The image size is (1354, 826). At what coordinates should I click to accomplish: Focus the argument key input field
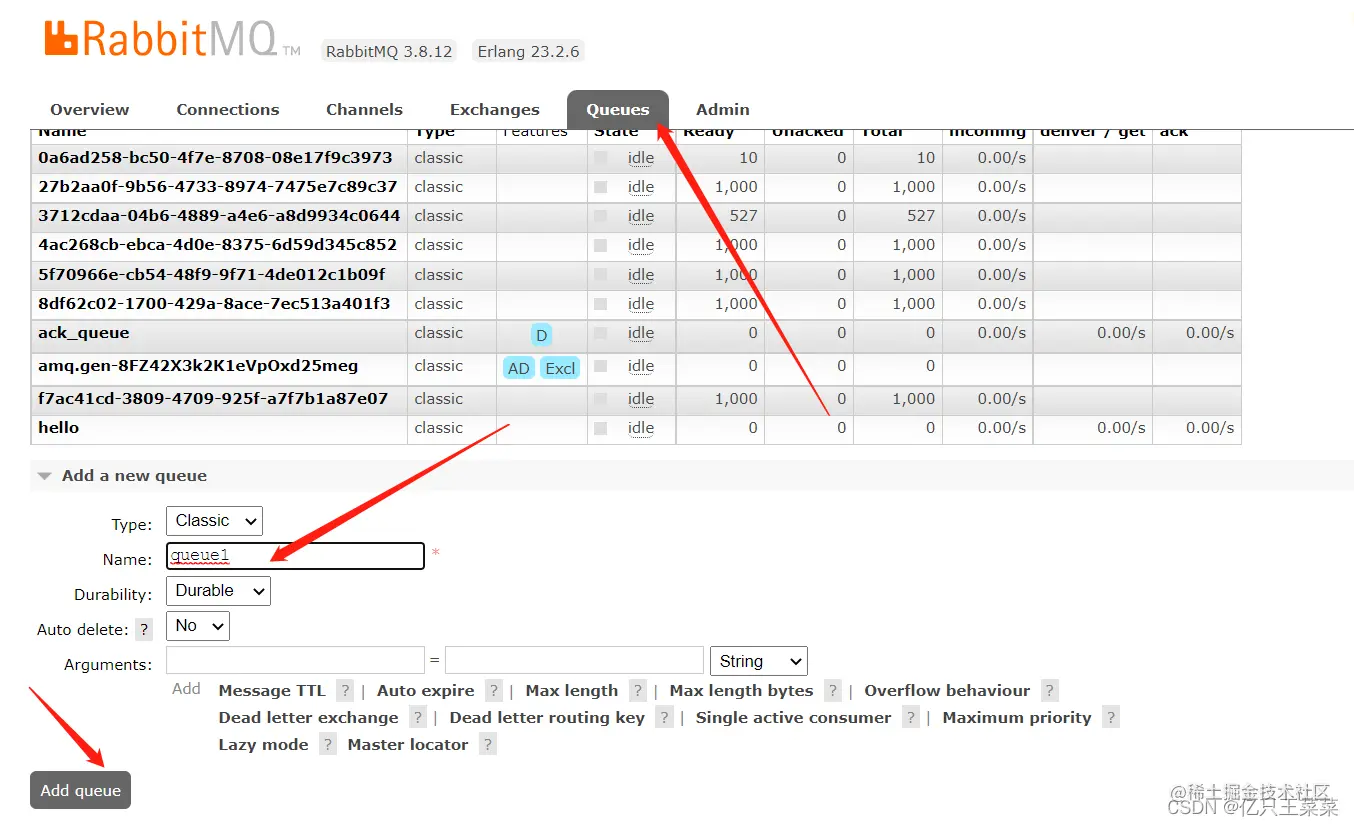tap(295, 661)
